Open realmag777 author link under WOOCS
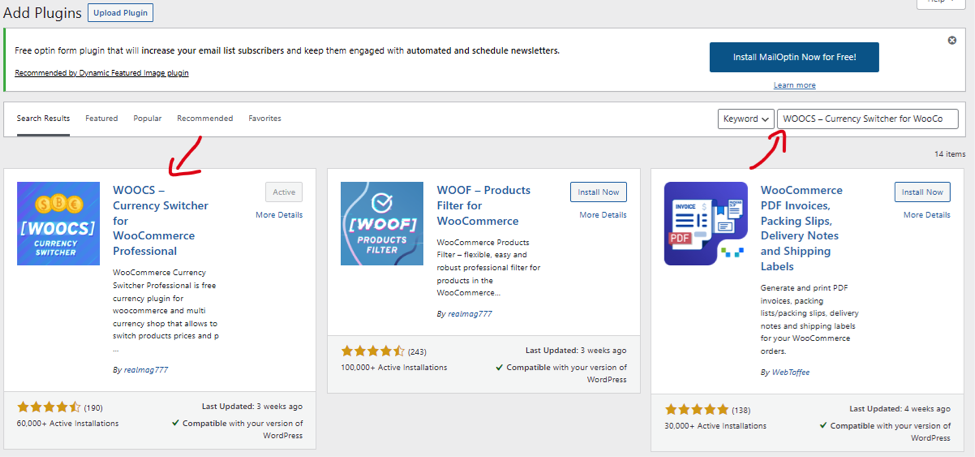This screenshot has width=975, height=457. [146, 369]
